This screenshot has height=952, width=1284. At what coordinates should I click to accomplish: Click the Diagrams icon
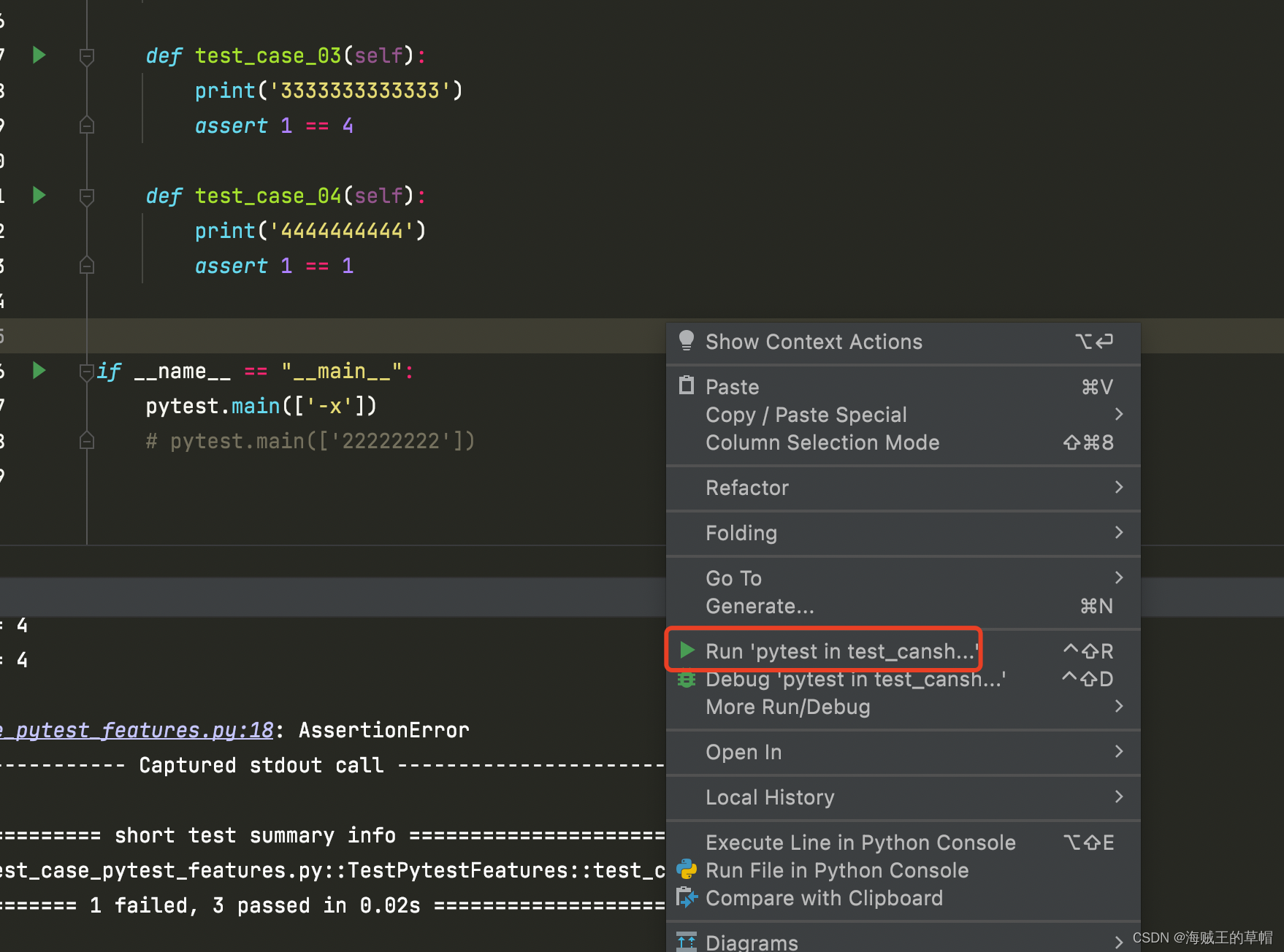pos(687,942)
